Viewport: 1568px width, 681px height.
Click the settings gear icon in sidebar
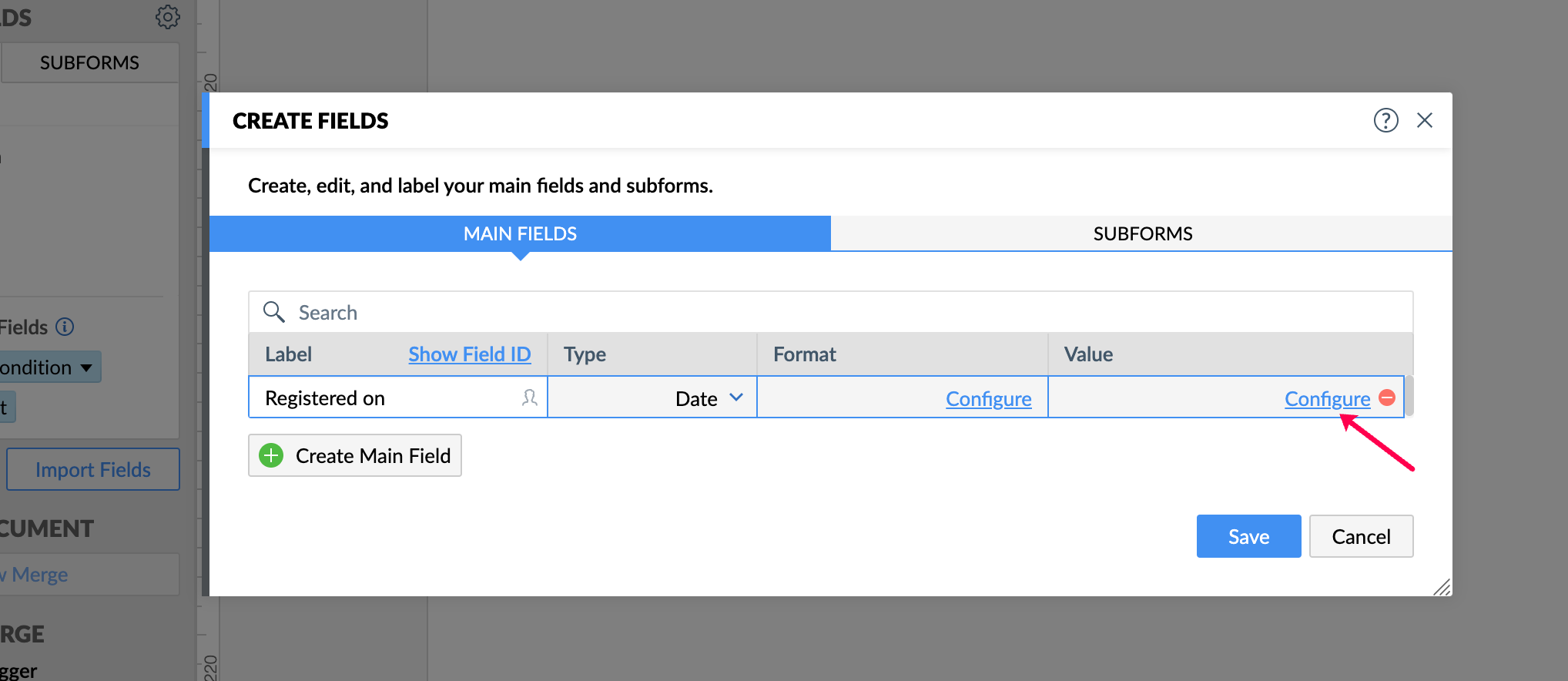click(167, 17)
